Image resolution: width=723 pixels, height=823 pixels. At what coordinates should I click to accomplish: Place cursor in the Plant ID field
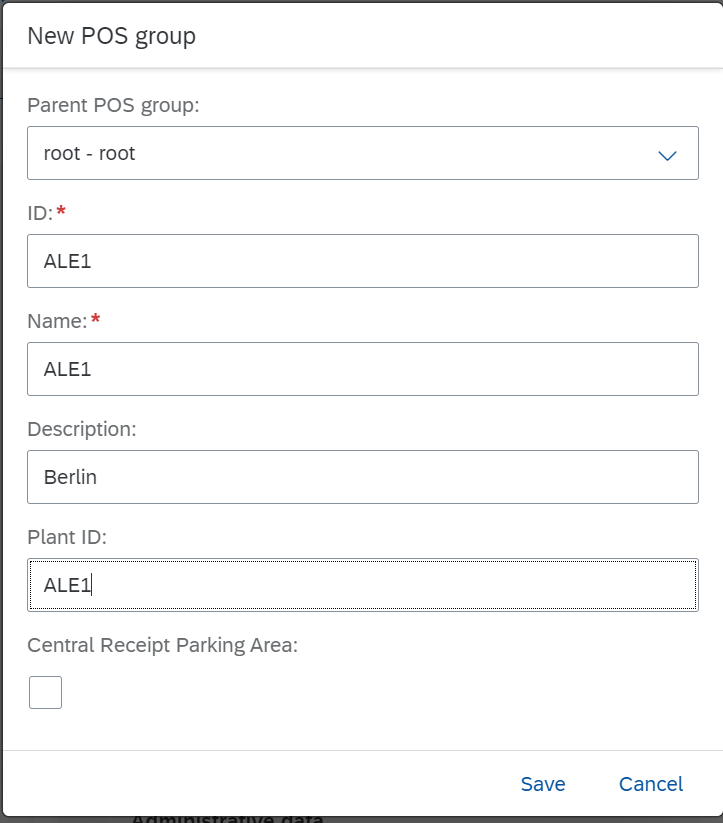pyautogui.click(x=363, y=585)
